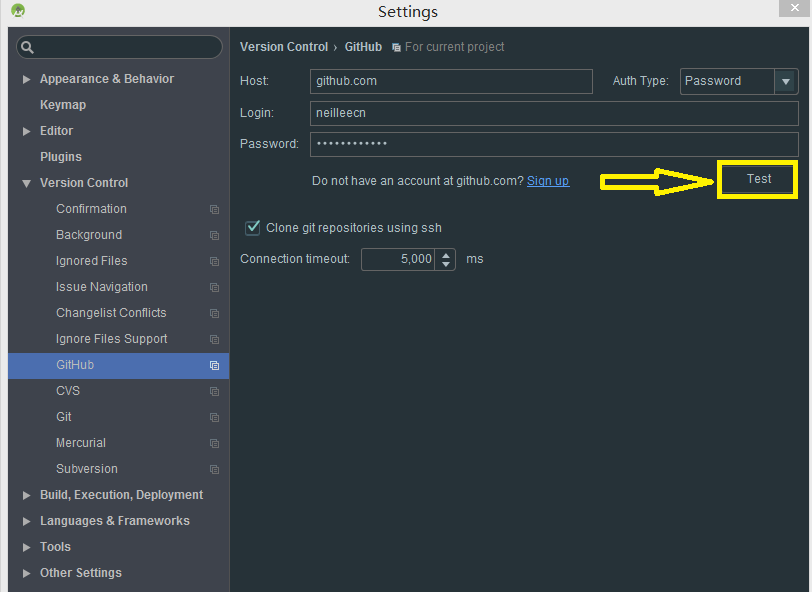Open Ignore Files Support settings page
This screenshot has height=592, width=812.
[112, 339]
